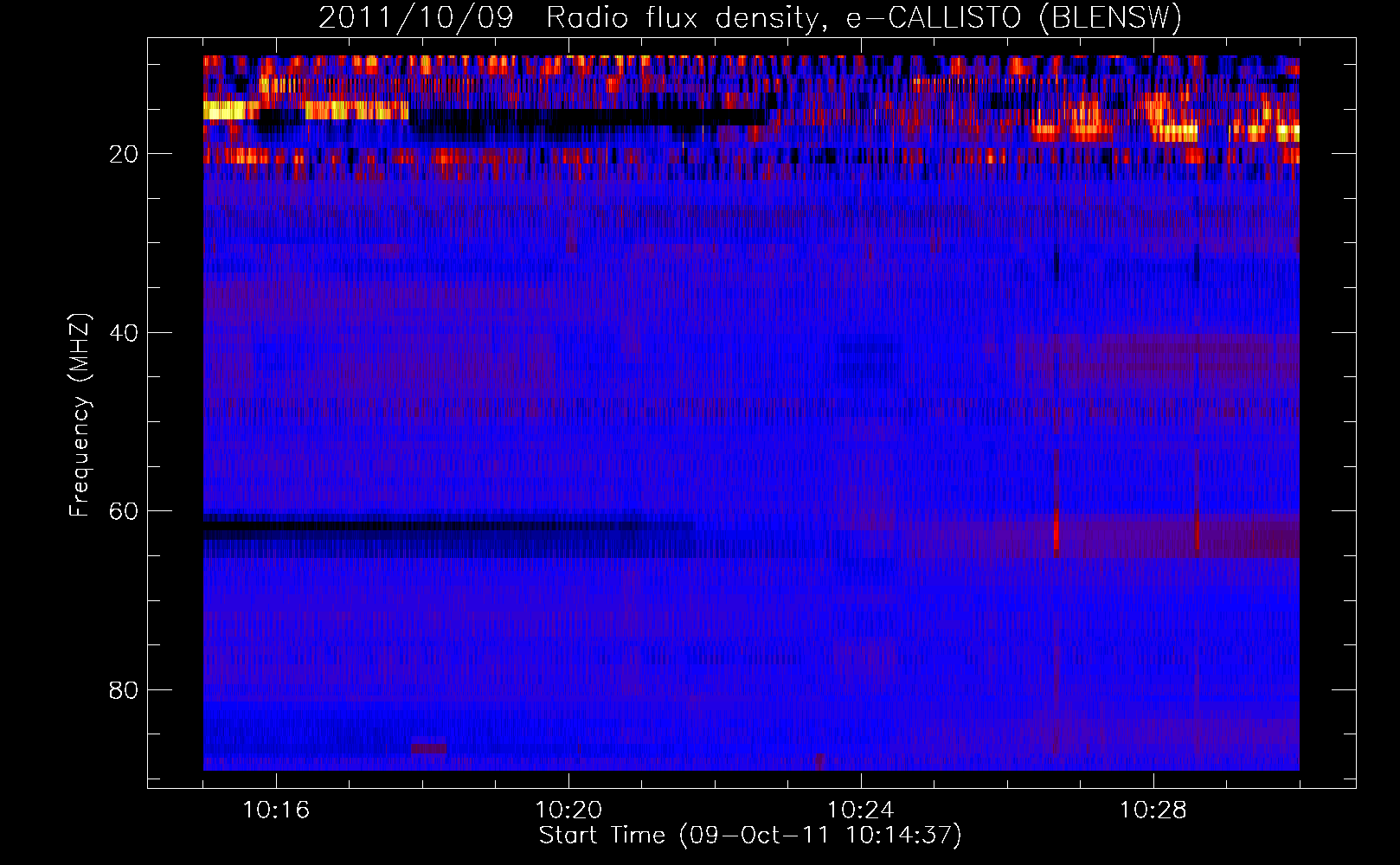Screen dimensions: 1400x865
Task: Click the "10:24" time tick label
Action: [x=861, y=811]
